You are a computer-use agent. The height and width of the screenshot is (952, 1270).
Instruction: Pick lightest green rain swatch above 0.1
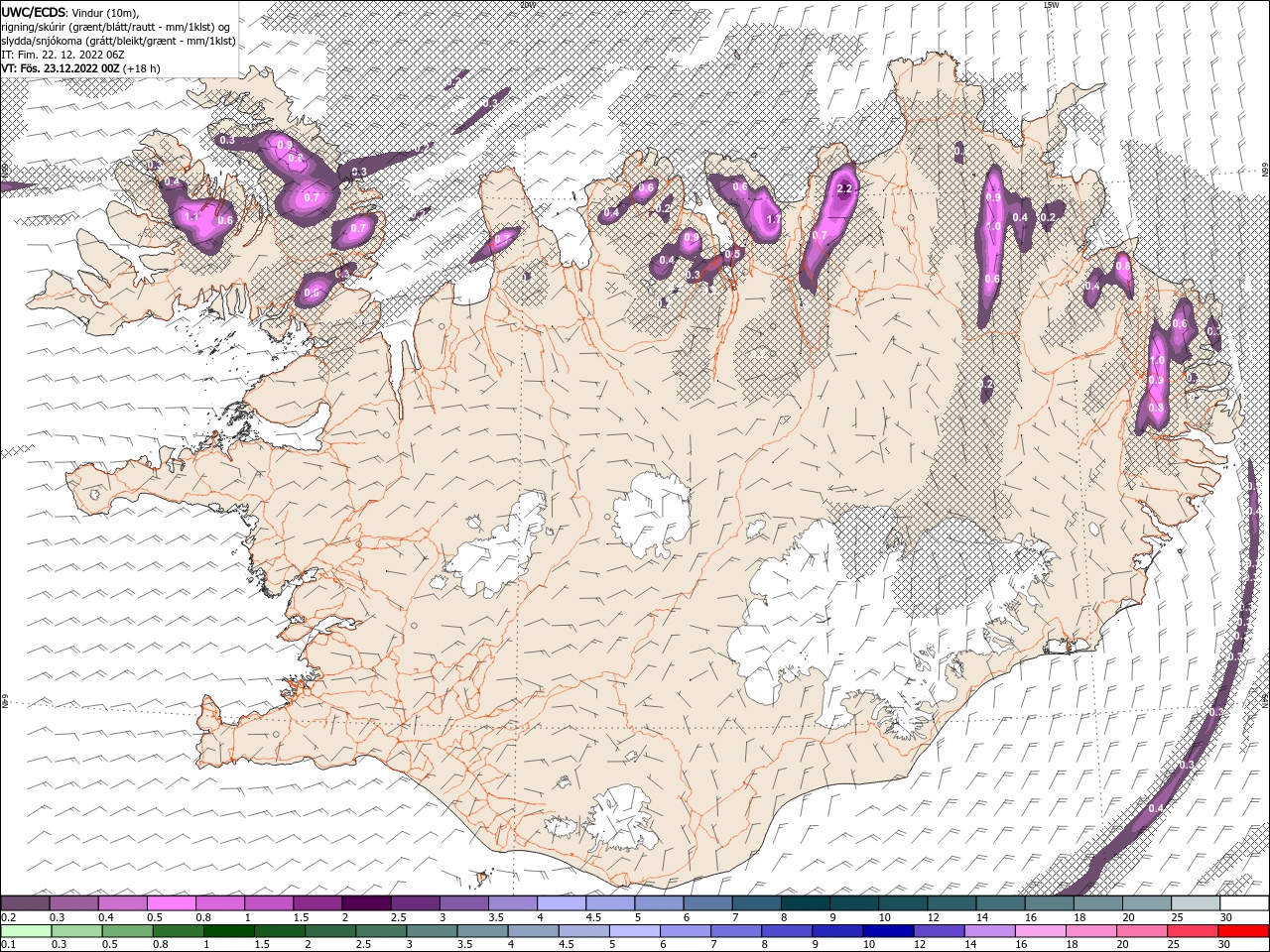tap(25, 931)
